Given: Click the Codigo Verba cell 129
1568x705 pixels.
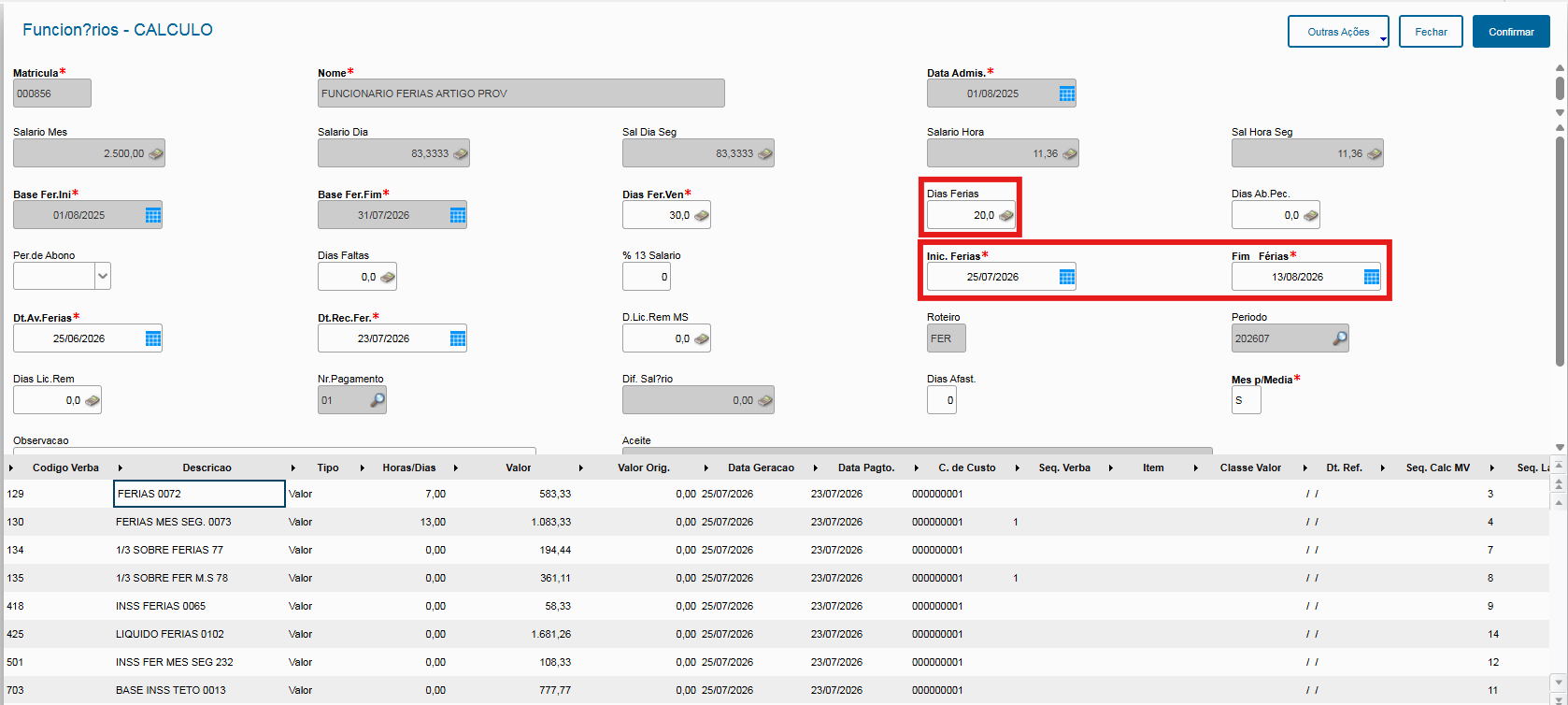Looking at the screenshot, I should [x=15, y=494].
